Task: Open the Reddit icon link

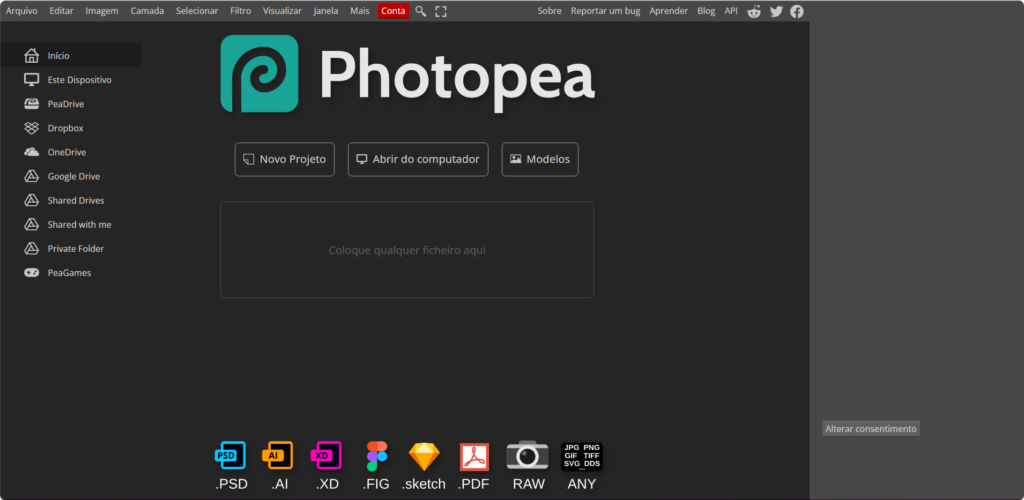Action: pyautogui.click(x=754, y=11)
